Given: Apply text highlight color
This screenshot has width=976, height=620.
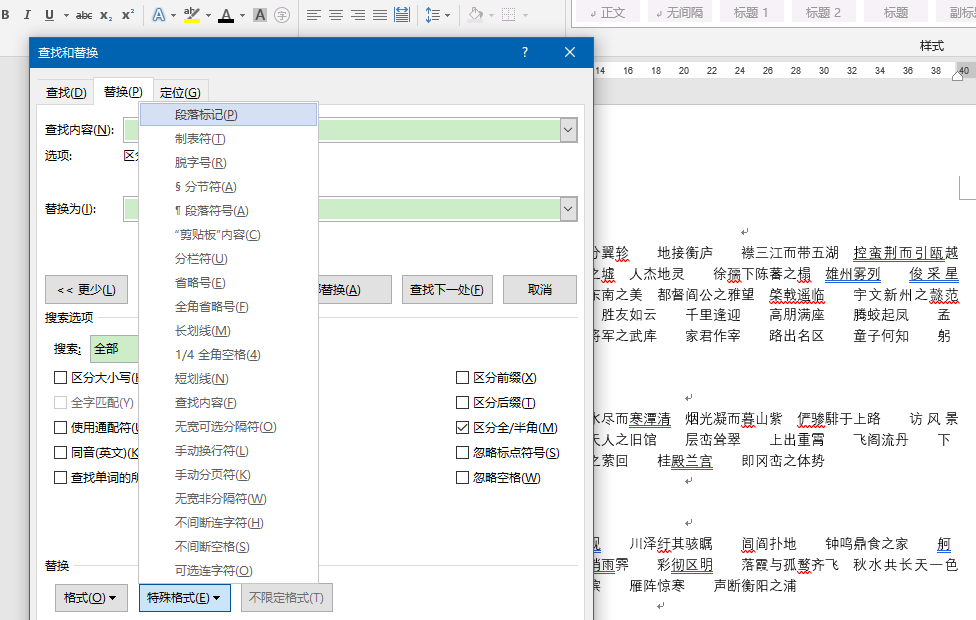Looking at the screenshot, I should 192,15.
